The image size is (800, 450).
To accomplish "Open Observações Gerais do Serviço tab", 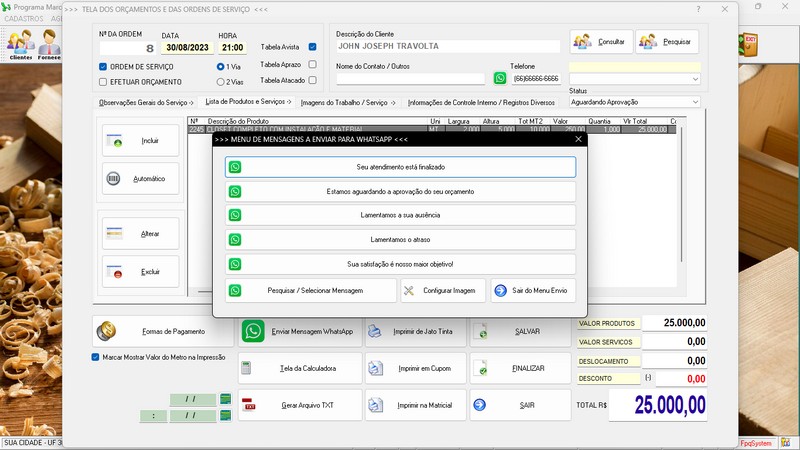I will 146,103.
